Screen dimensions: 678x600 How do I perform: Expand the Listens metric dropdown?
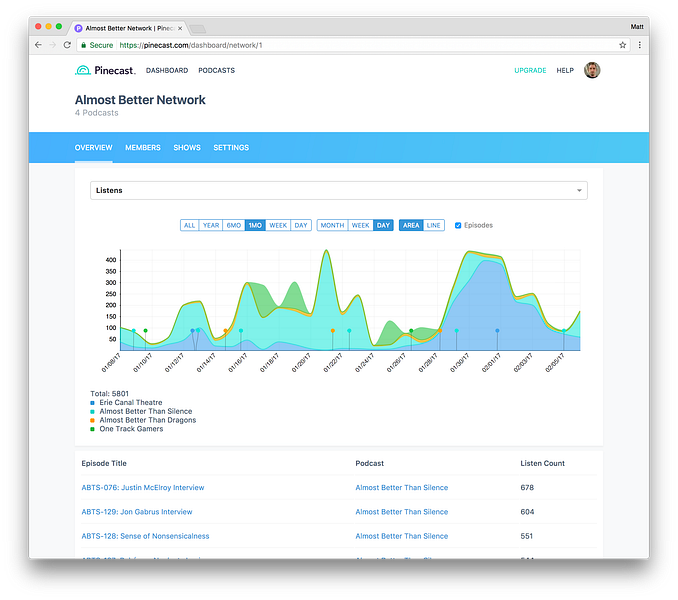click(339, 191)
